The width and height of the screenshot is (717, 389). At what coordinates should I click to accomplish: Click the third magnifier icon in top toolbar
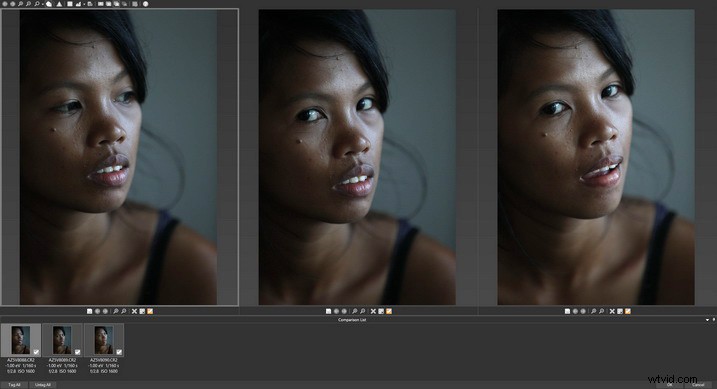(x=37, y=4)
